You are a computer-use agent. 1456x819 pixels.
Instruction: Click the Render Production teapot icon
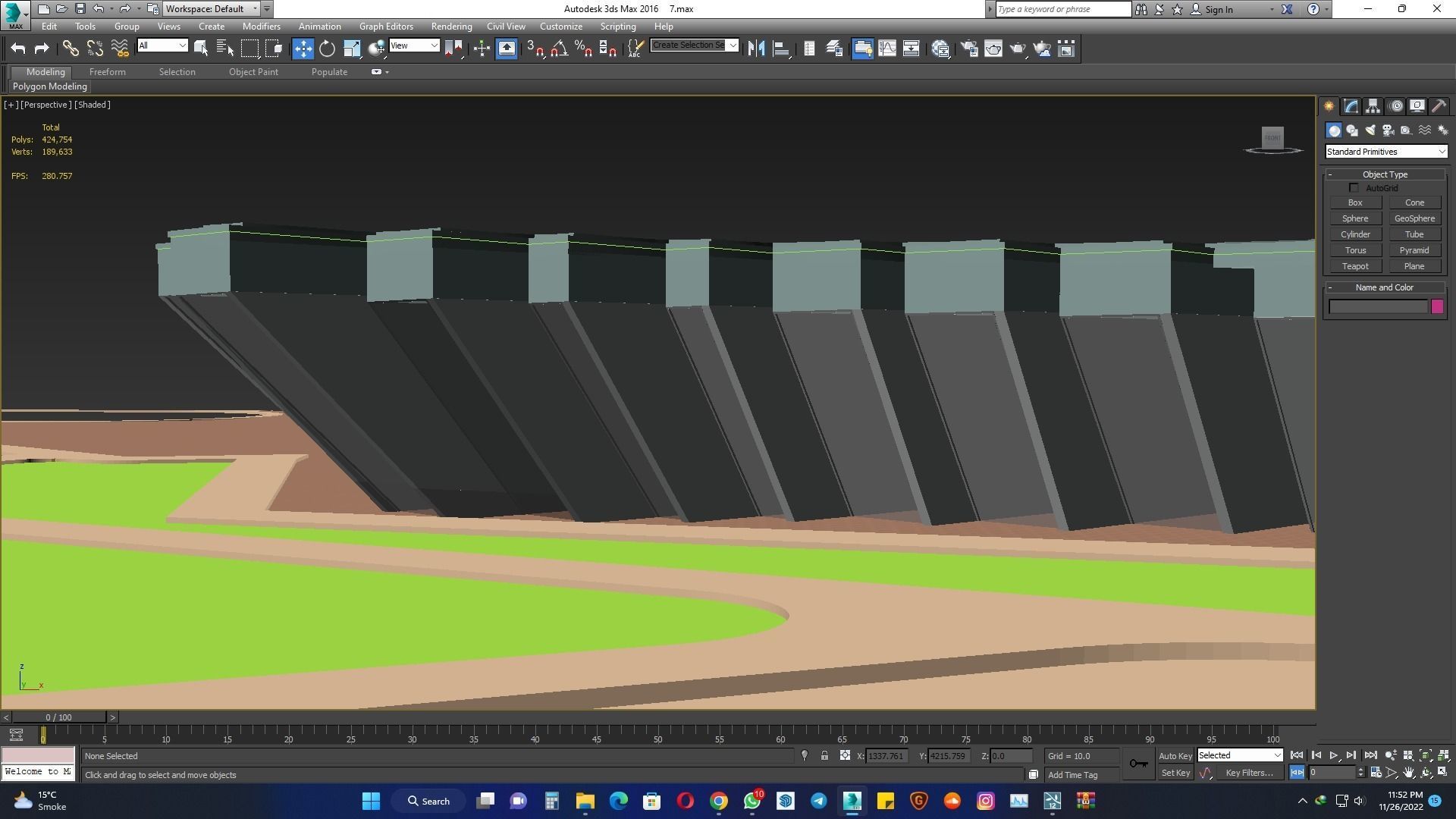[1018, 49]
